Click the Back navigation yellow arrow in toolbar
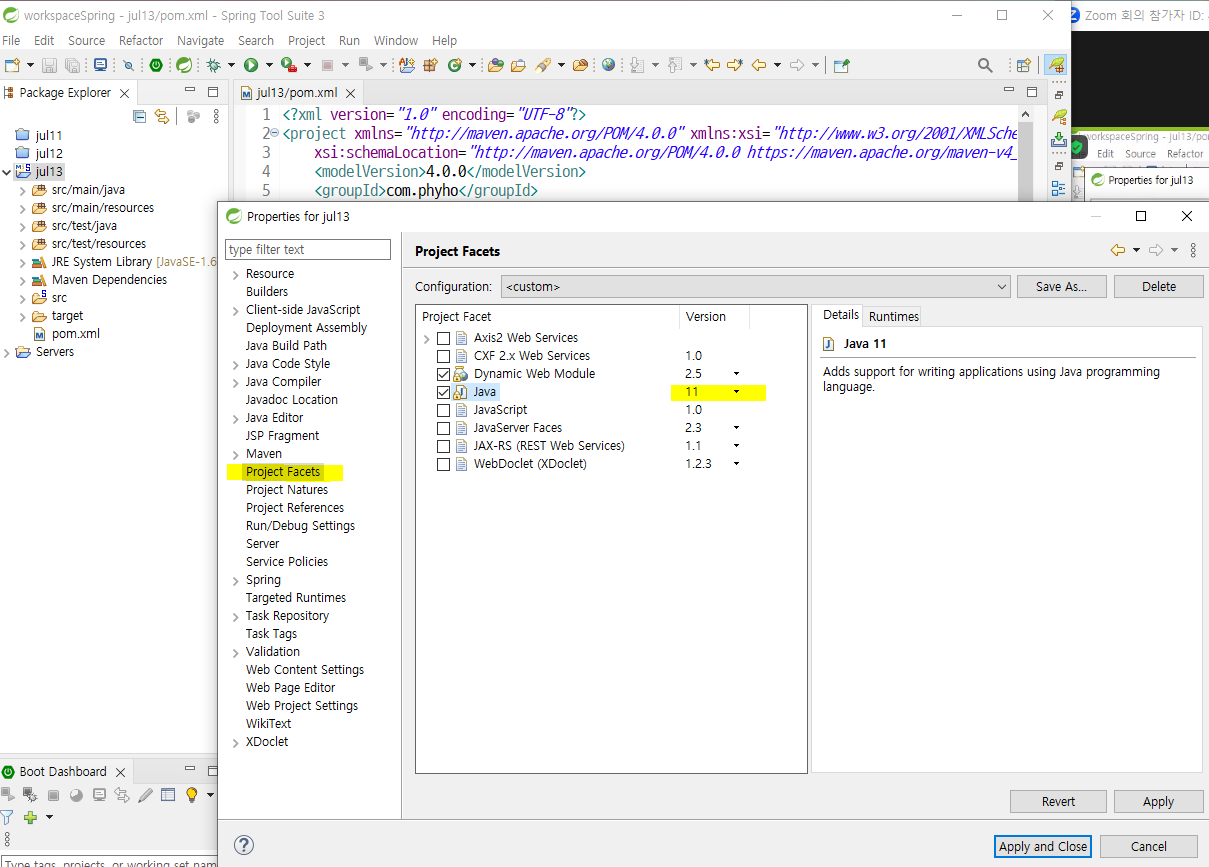The height and width of the screenshot is (867, 1209). [x=759, y=65]
